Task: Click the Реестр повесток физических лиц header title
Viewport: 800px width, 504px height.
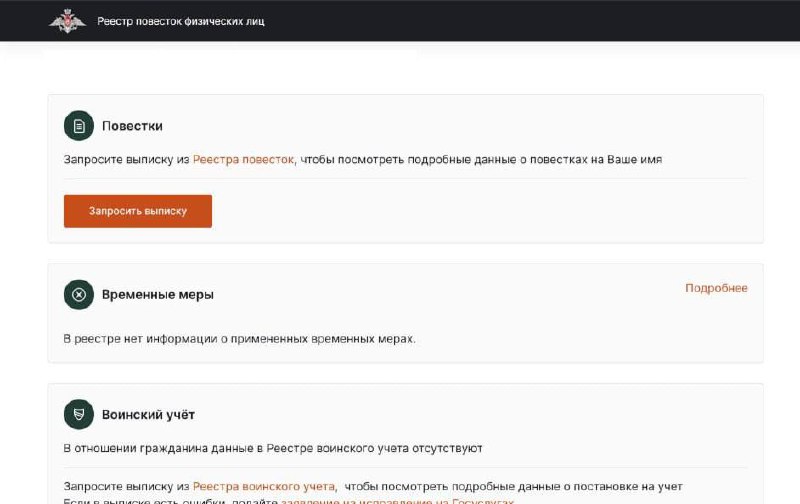Action: 181,21
